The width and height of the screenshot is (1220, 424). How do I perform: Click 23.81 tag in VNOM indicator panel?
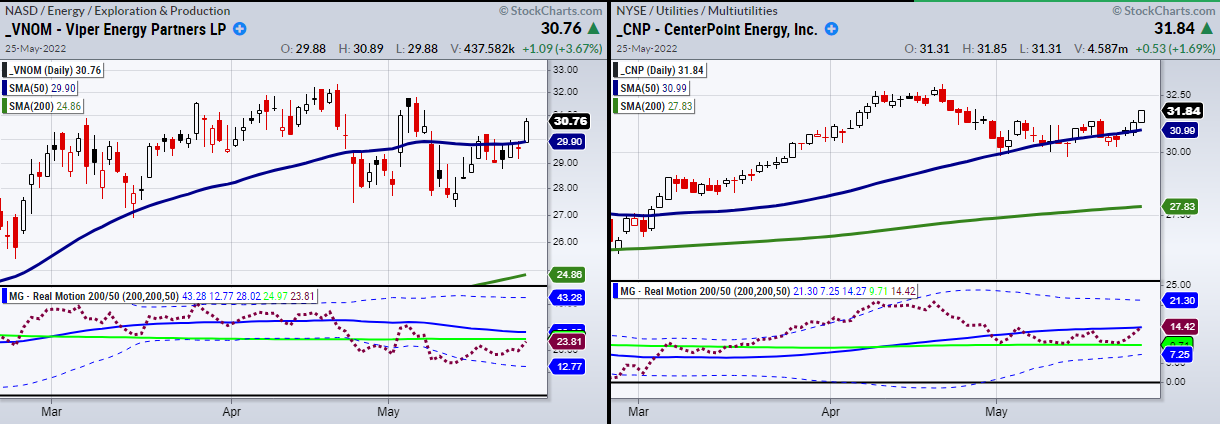[x=569, y=341]
